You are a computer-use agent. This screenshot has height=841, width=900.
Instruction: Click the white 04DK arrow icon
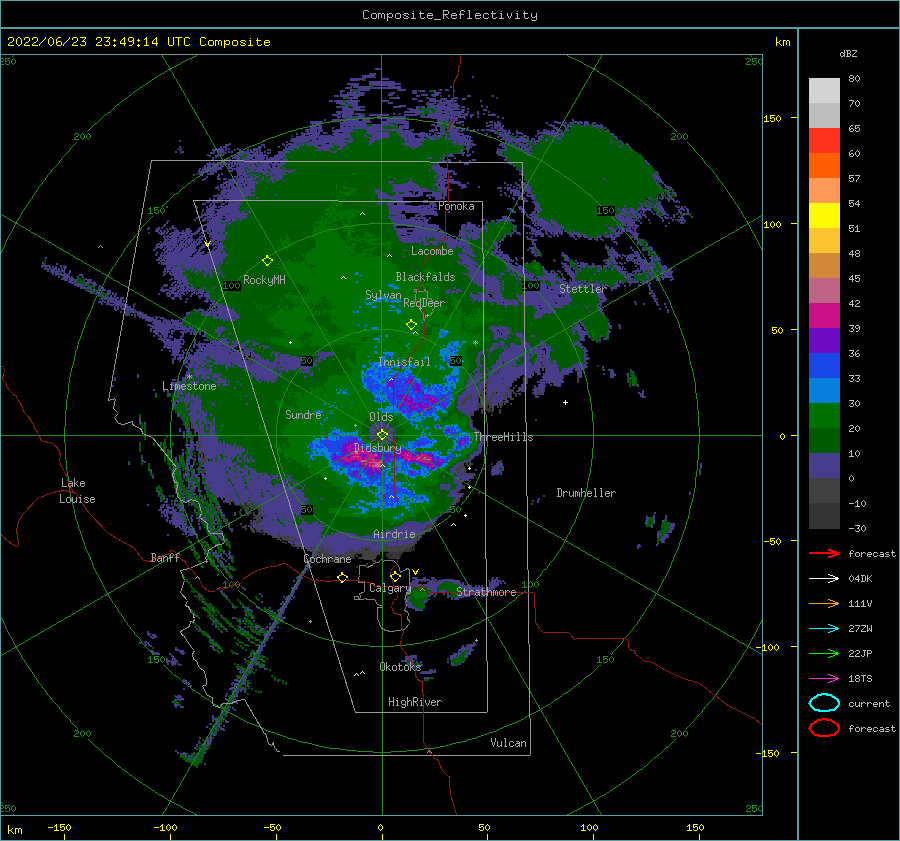(824, 578)
